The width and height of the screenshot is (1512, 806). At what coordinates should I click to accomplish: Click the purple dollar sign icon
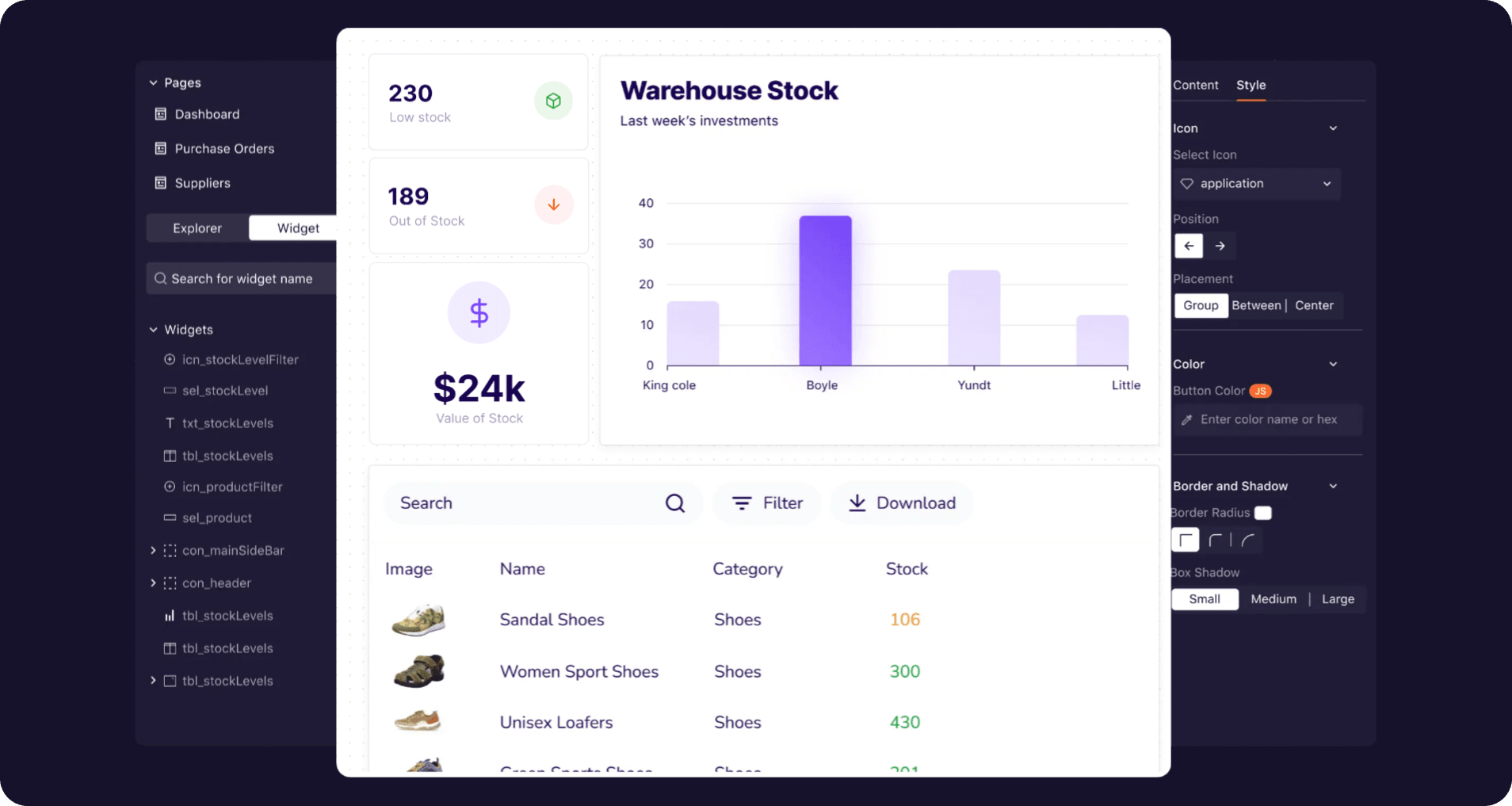tap(479, 313)
